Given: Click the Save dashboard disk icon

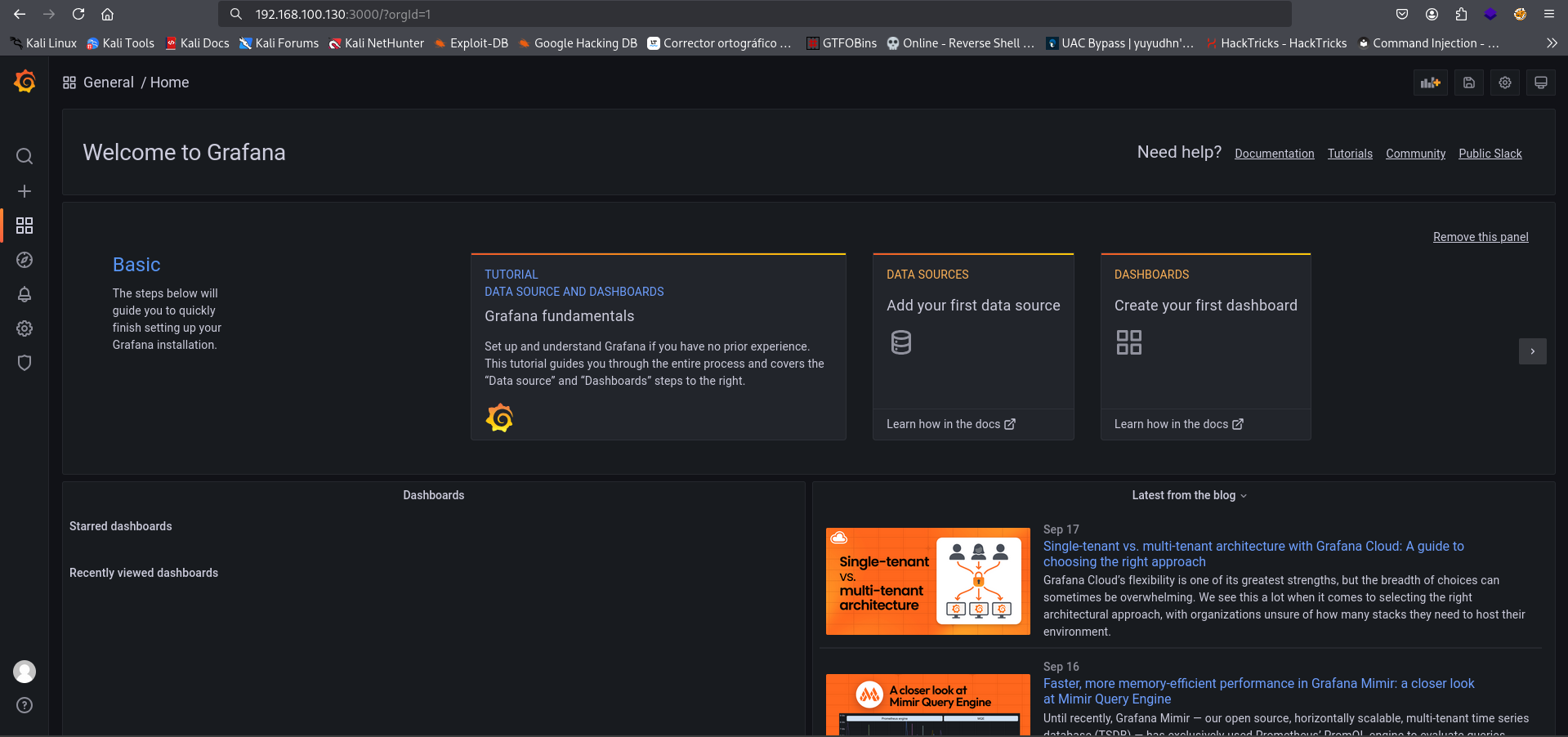Looking at the screenshot, I should [1468, 83].
